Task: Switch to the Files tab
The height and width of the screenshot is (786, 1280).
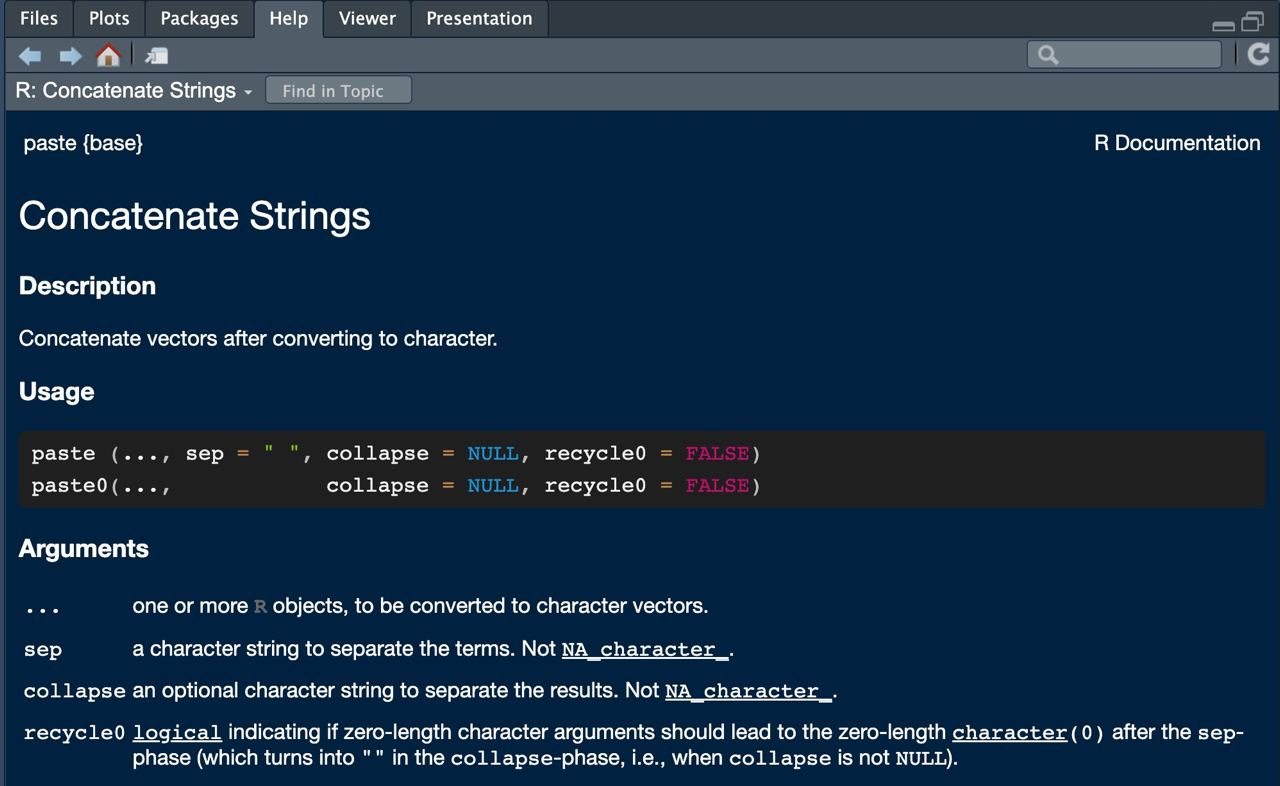Action: [39, 18]
